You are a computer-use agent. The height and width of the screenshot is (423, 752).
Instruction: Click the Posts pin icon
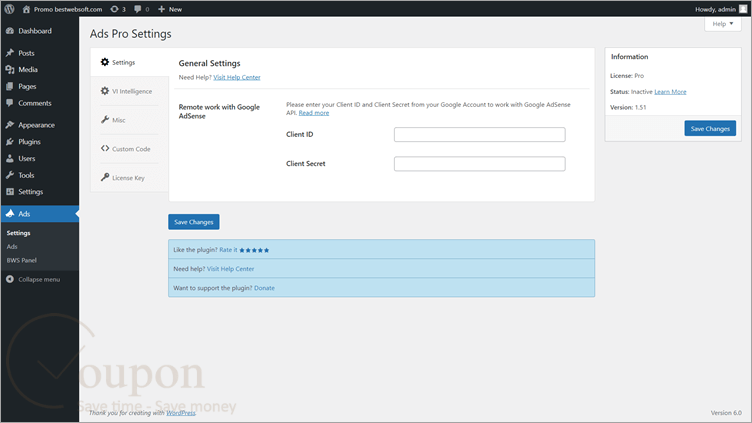coord(10,53)
